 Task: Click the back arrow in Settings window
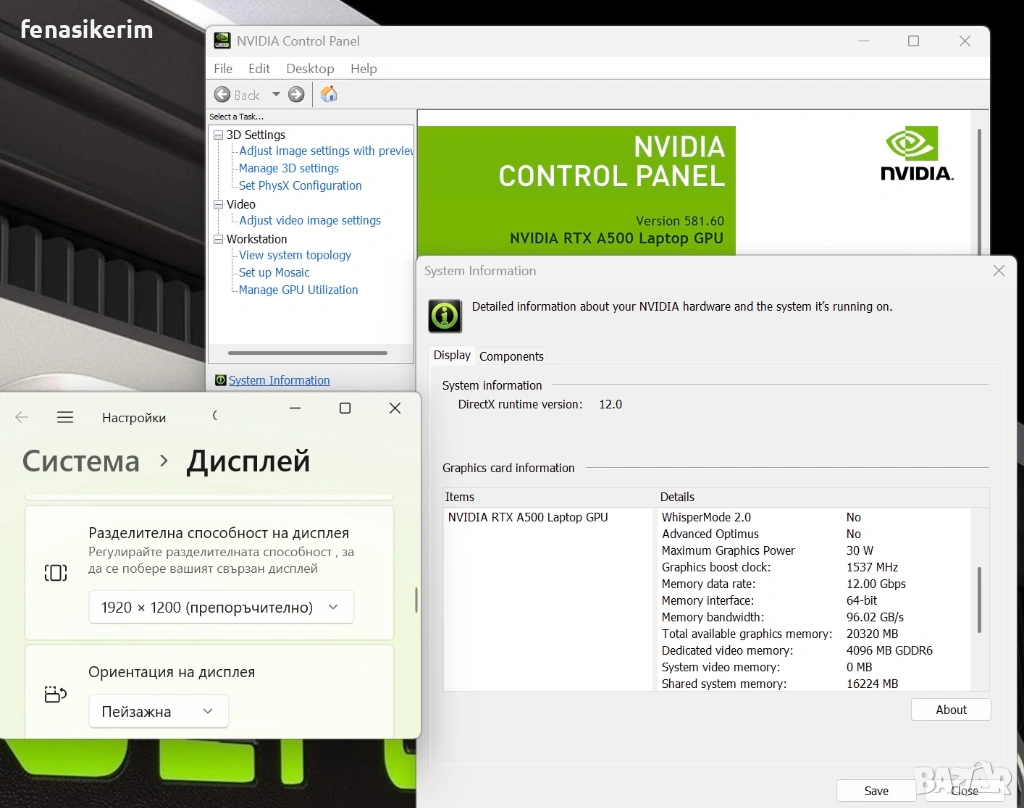pyautogui.click(x=22, y=417)
